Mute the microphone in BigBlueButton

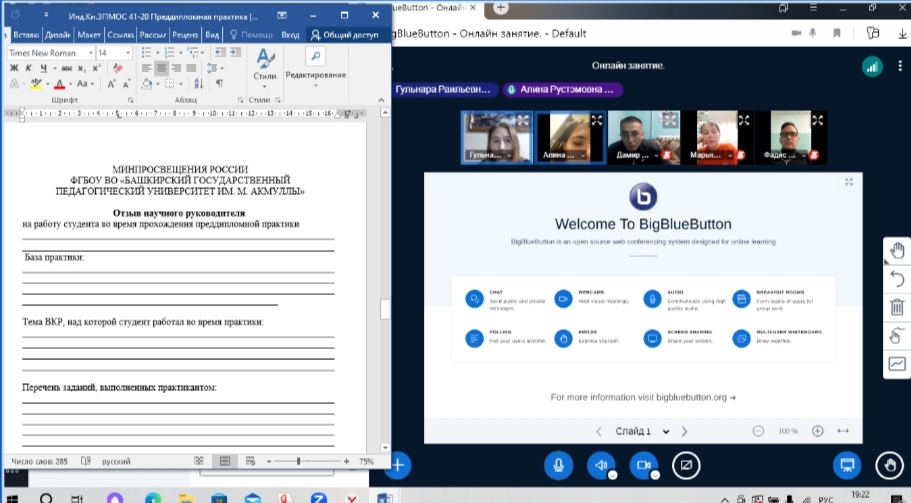(x=559, y=465)
